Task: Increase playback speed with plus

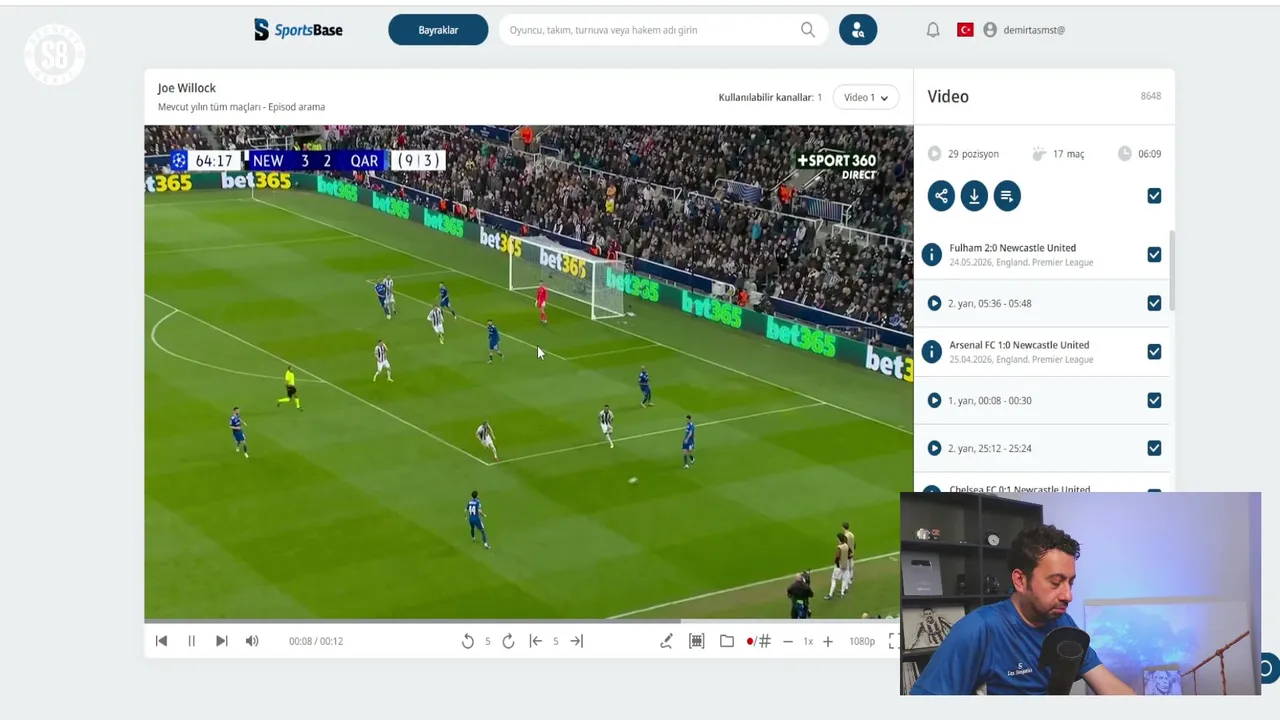Action: tap(828, 641)
